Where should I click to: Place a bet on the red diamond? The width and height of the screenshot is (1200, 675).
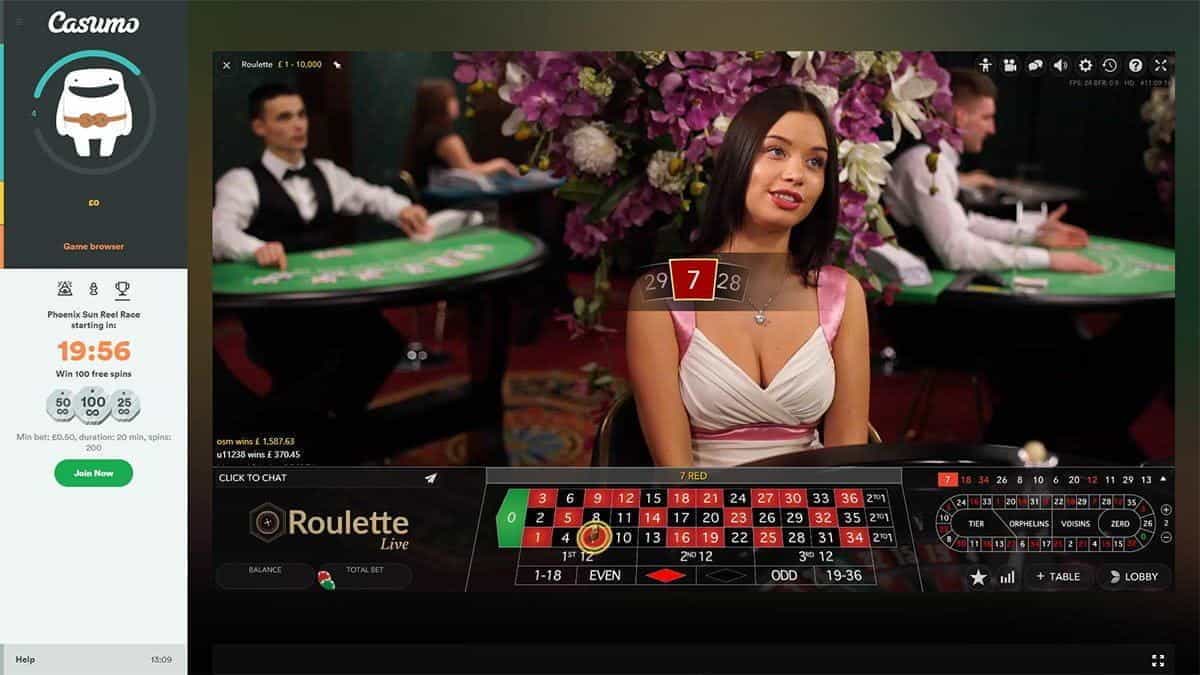tap(666, 575)
